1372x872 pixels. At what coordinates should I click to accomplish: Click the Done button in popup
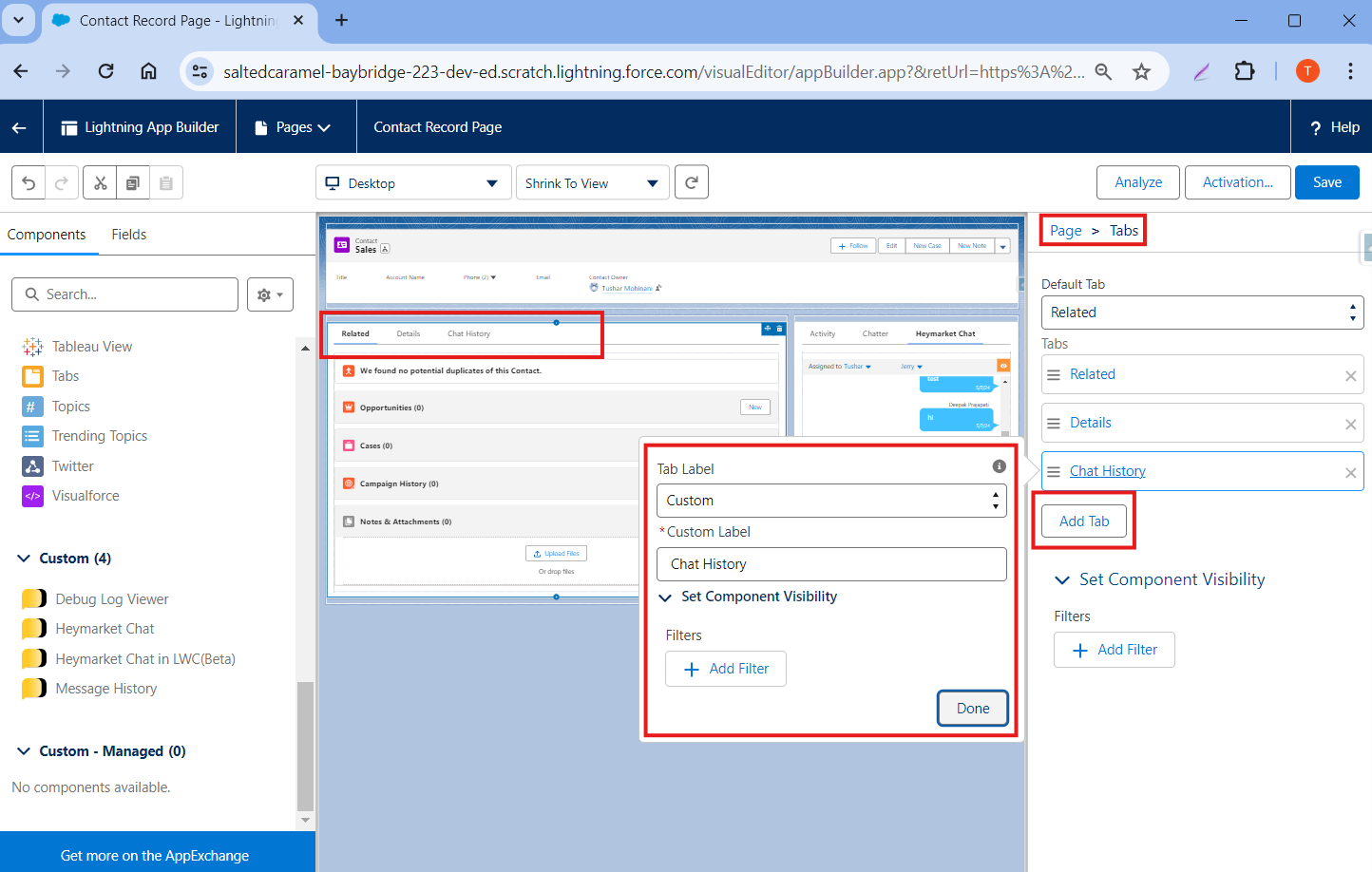click(x=973, y=709)
